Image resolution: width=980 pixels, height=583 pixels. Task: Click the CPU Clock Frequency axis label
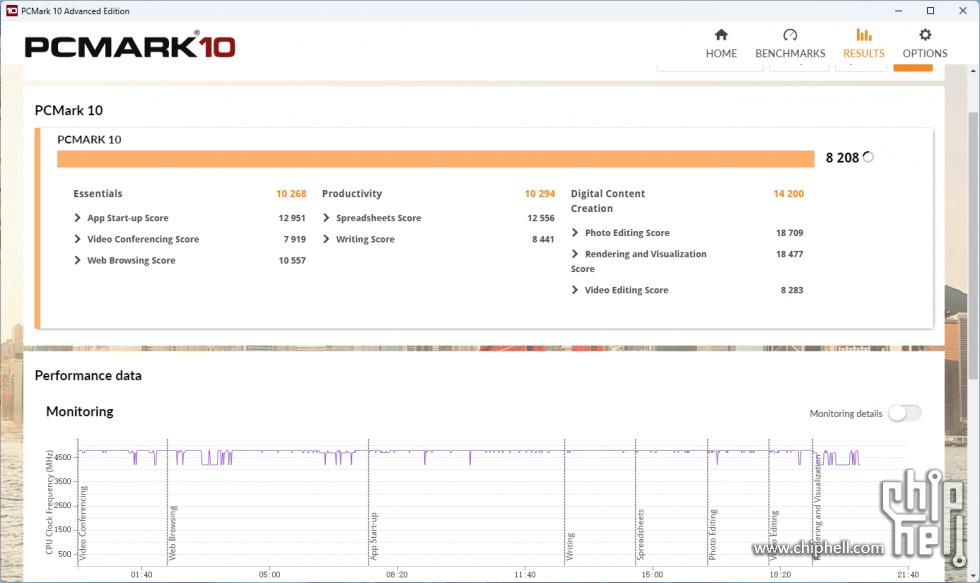(49, 502)
